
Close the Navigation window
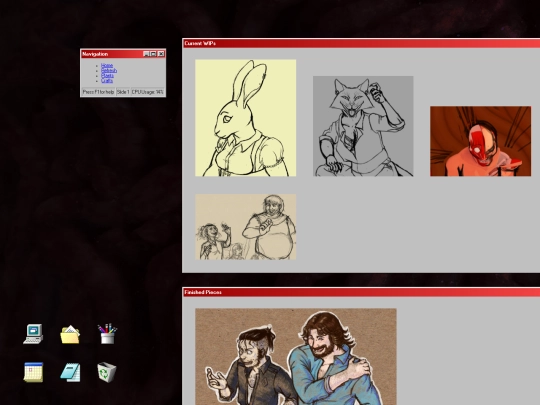coord(161,54)
